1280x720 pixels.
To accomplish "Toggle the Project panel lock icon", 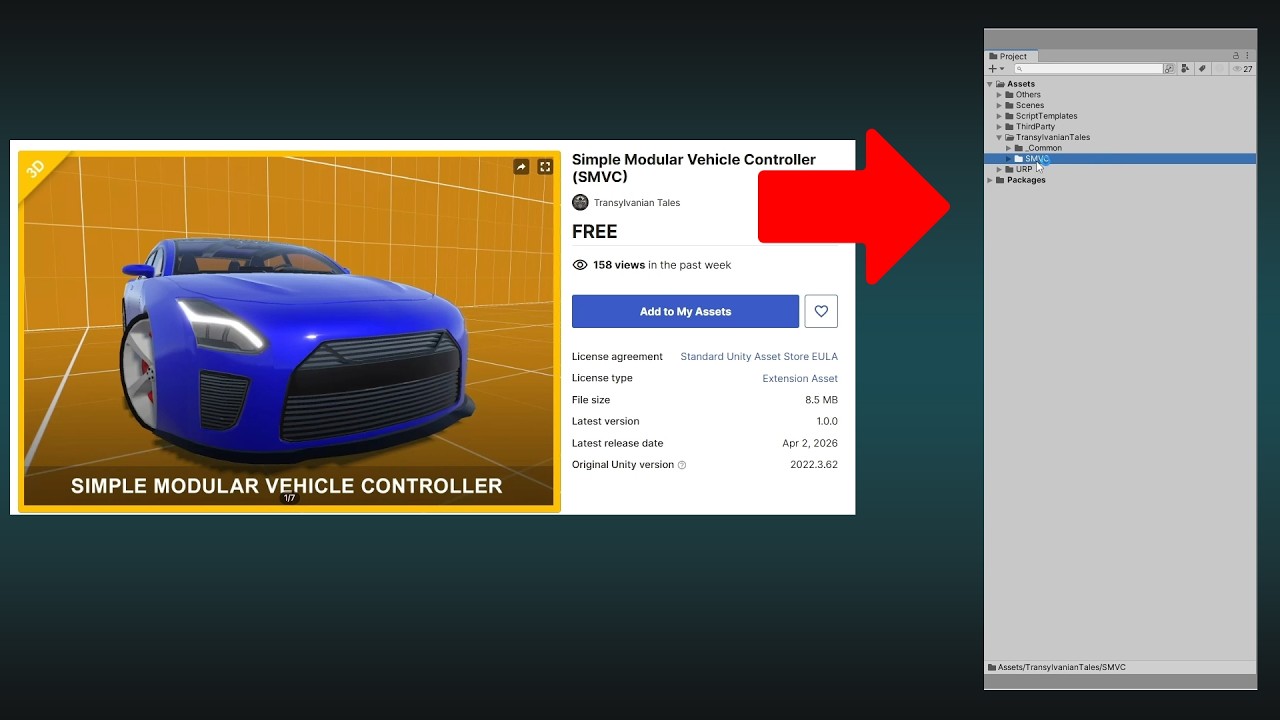I will (1236, 56).
